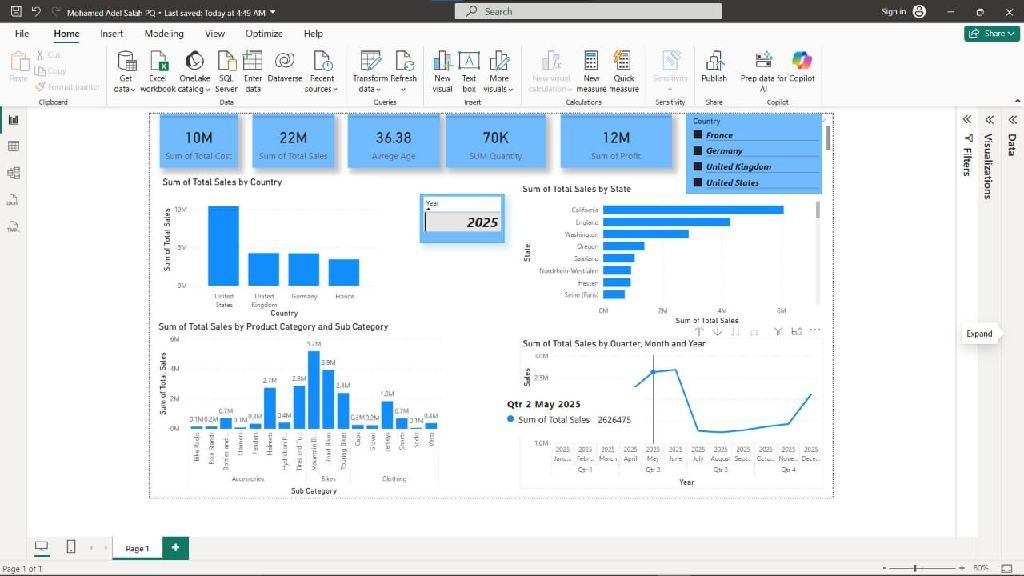Open Model view in left sidebar
1024x576 pixels.
pyautogui.click(x=14, y=173)
